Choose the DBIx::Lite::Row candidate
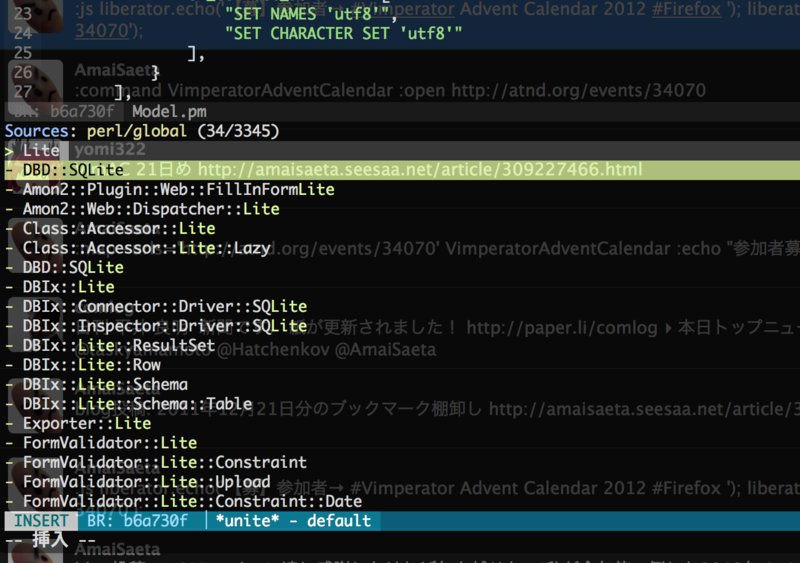This screenshot has width=800, height=563. 92,365
